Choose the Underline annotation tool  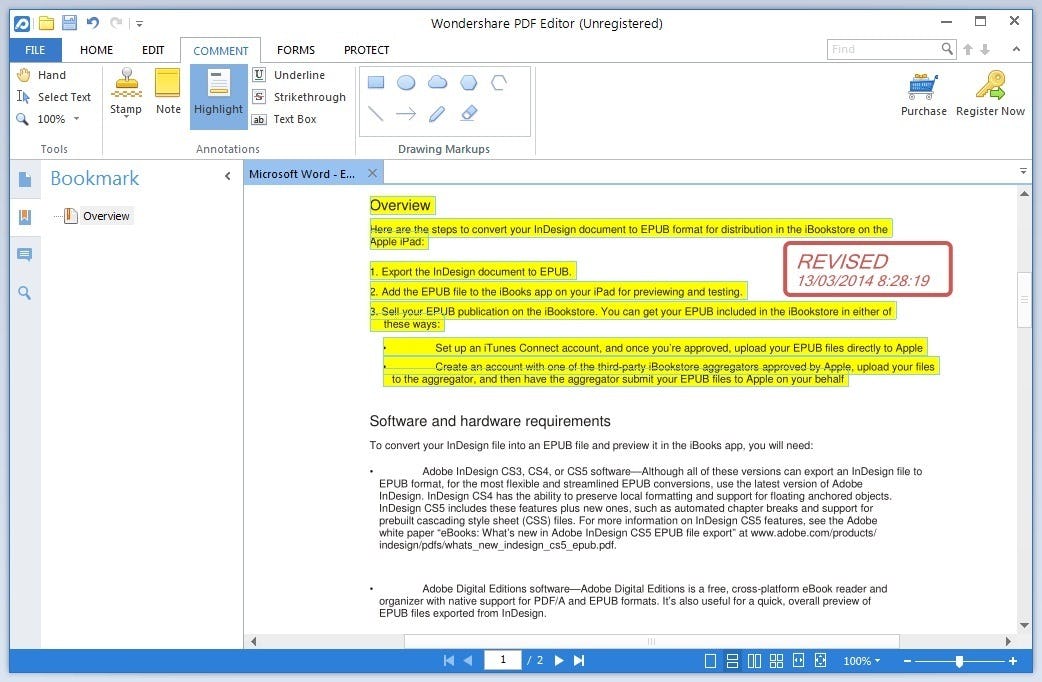tap(289, 74)
